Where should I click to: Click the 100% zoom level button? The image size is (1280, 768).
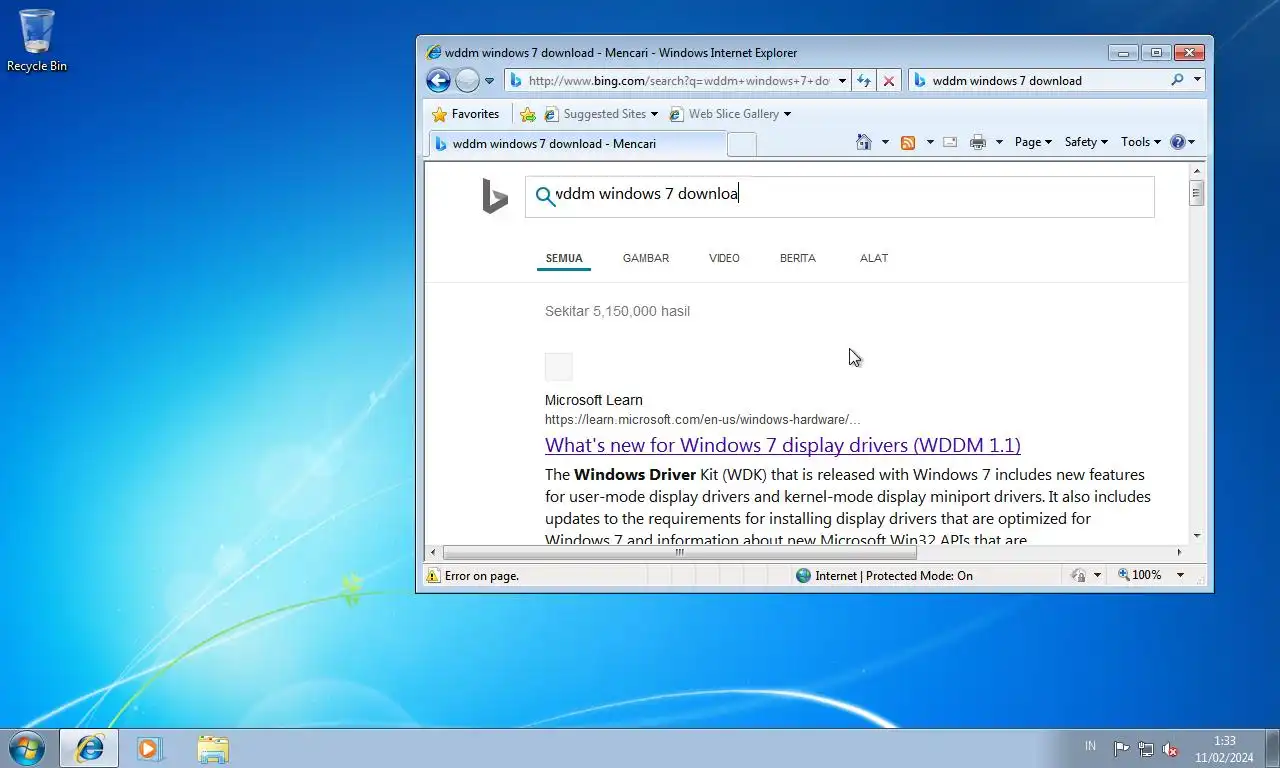1140,575
